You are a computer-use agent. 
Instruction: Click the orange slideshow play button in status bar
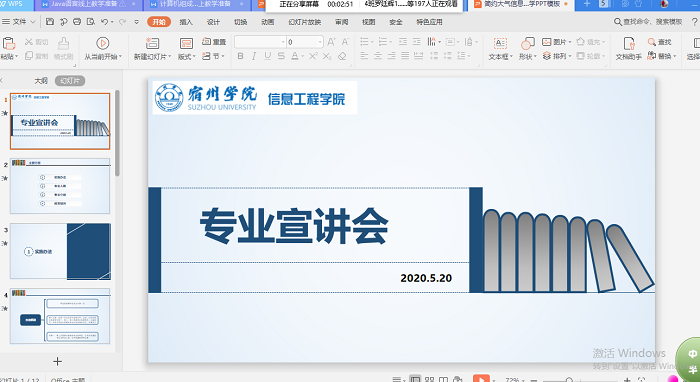(x=481, y=379)
